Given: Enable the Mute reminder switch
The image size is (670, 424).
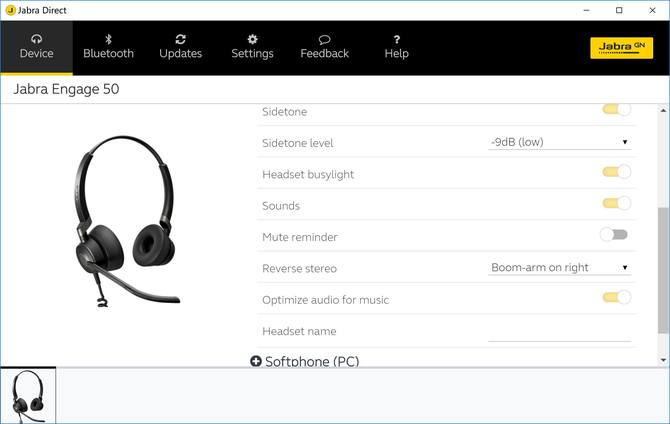Looking at the screenshot, I should coord(614,234).
